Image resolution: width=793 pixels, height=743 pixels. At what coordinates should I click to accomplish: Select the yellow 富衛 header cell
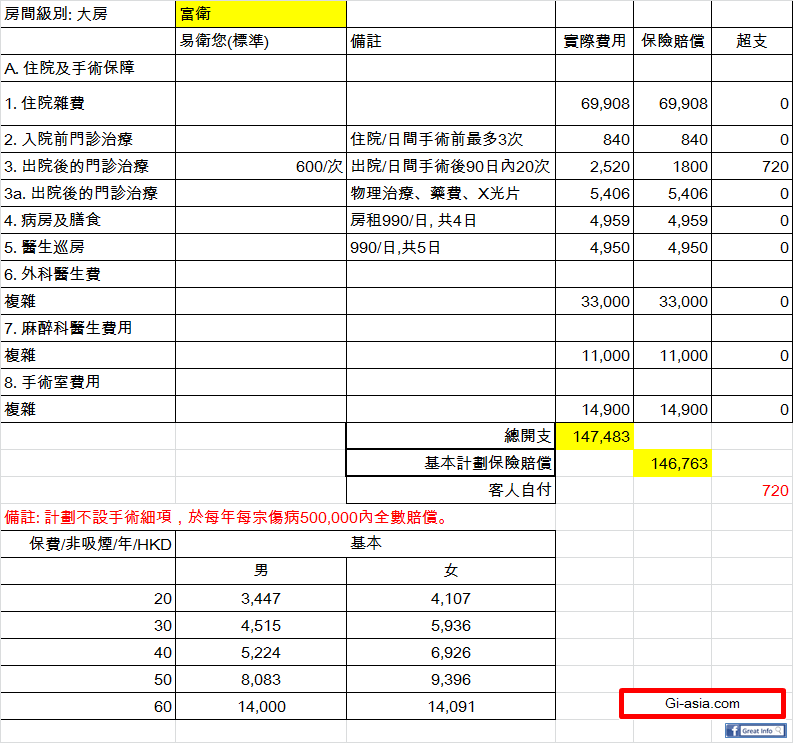(261, 14)
